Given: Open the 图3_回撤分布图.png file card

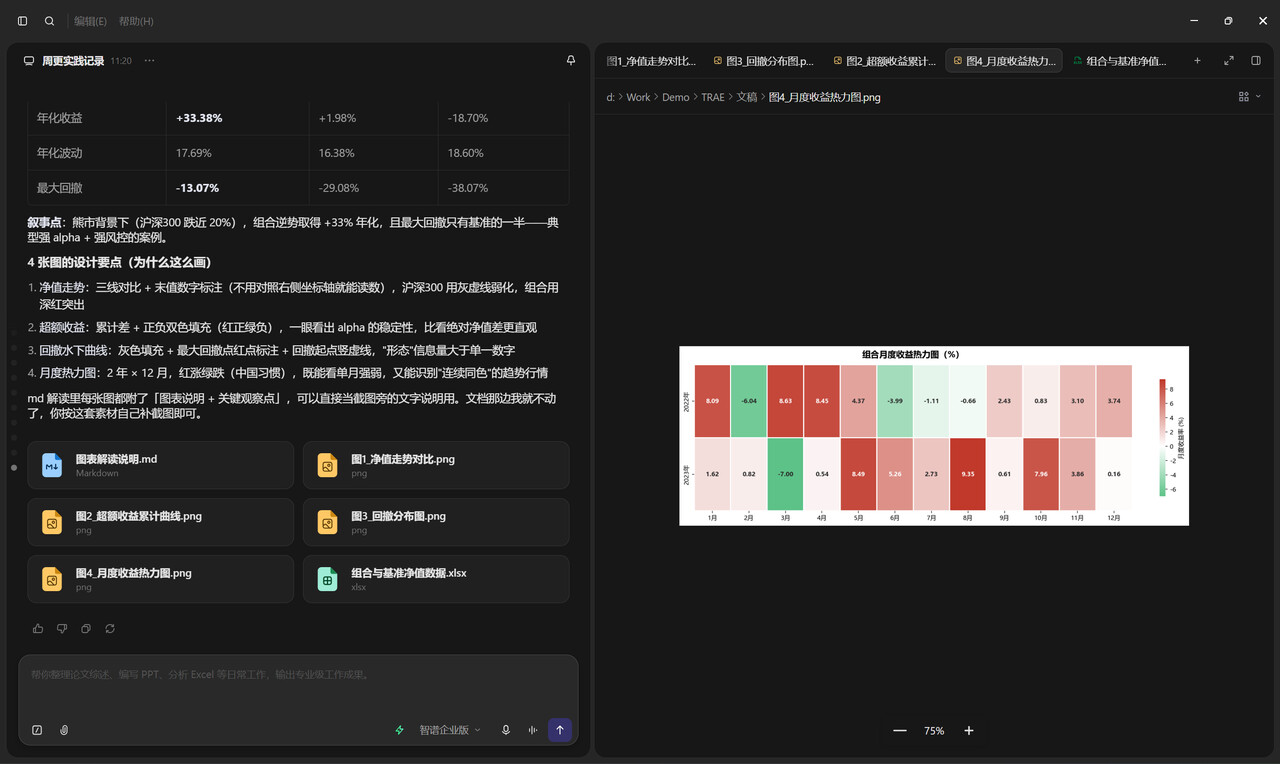Looking at the screenshot, I should point(436,523).
